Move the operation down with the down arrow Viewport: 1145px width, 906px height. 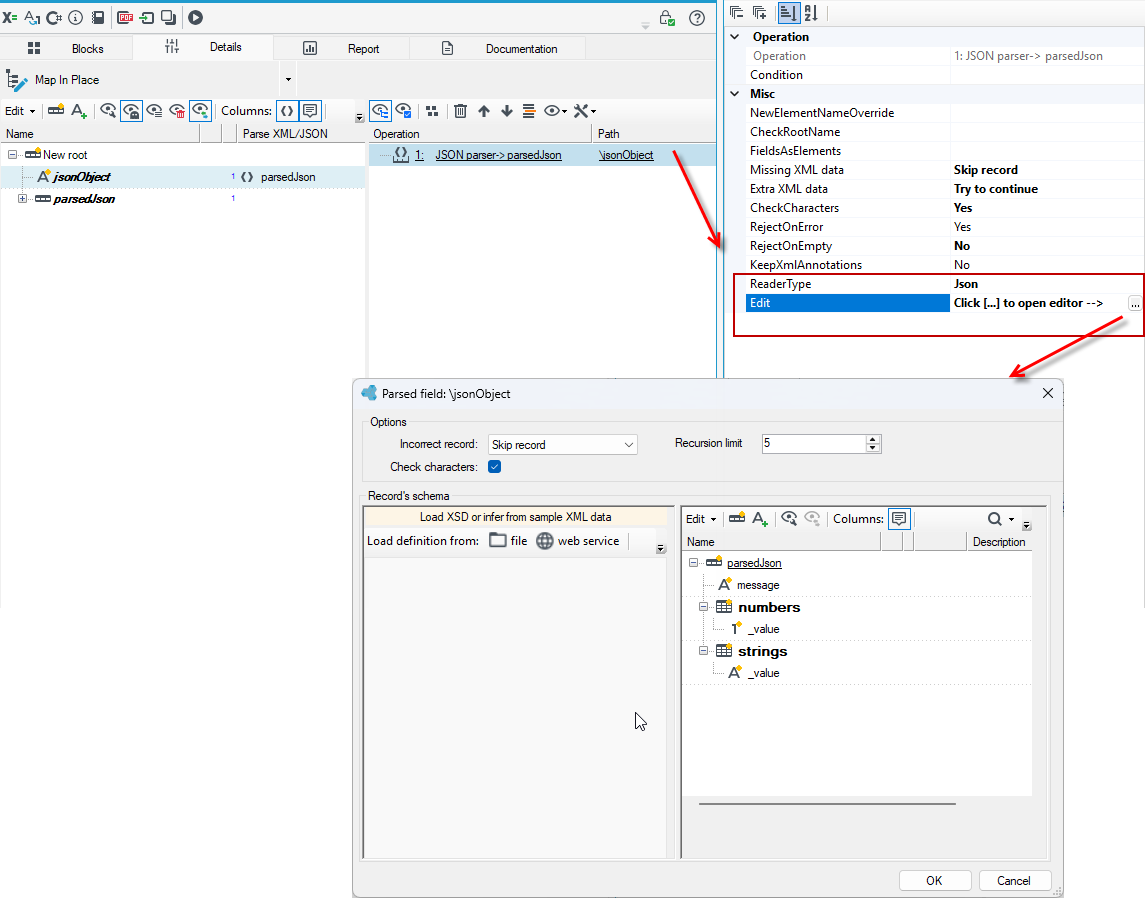click(x=507, y=111)
